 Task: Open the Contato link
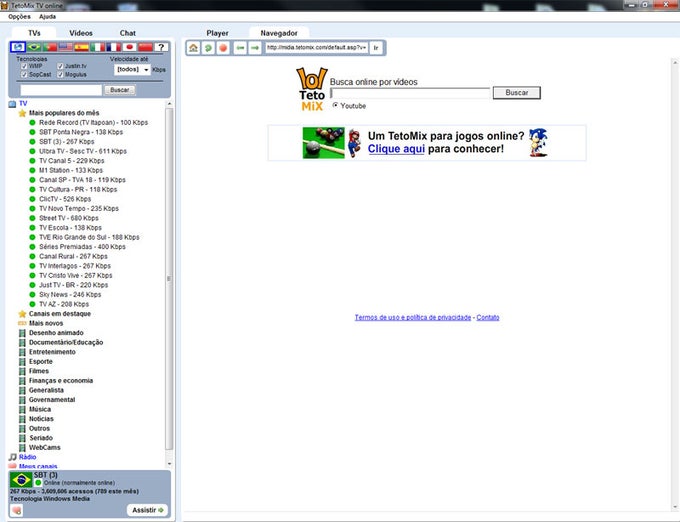coord(487,317)
